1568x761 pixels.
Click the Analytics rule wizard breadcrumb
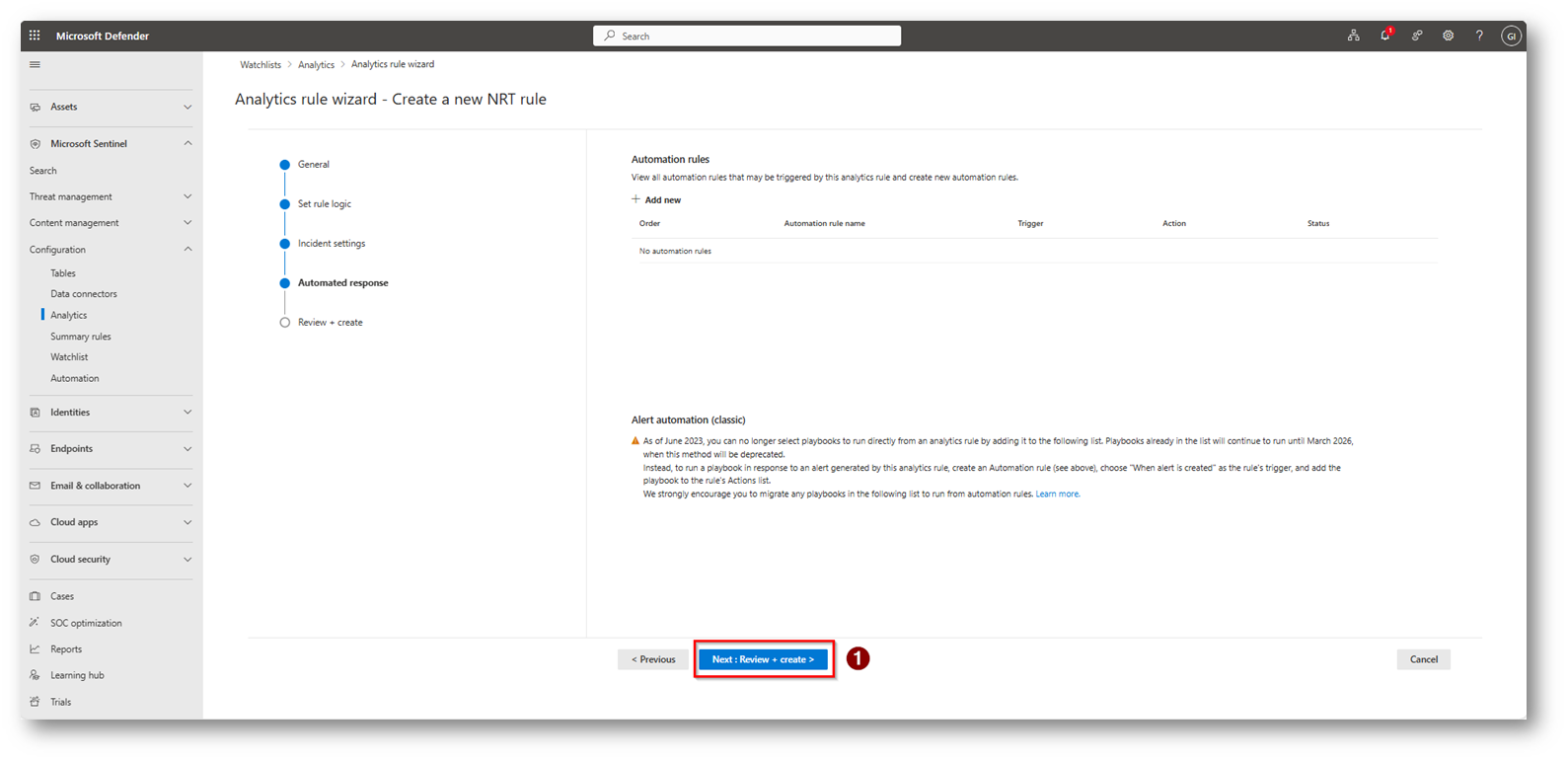tap(393, 64)
